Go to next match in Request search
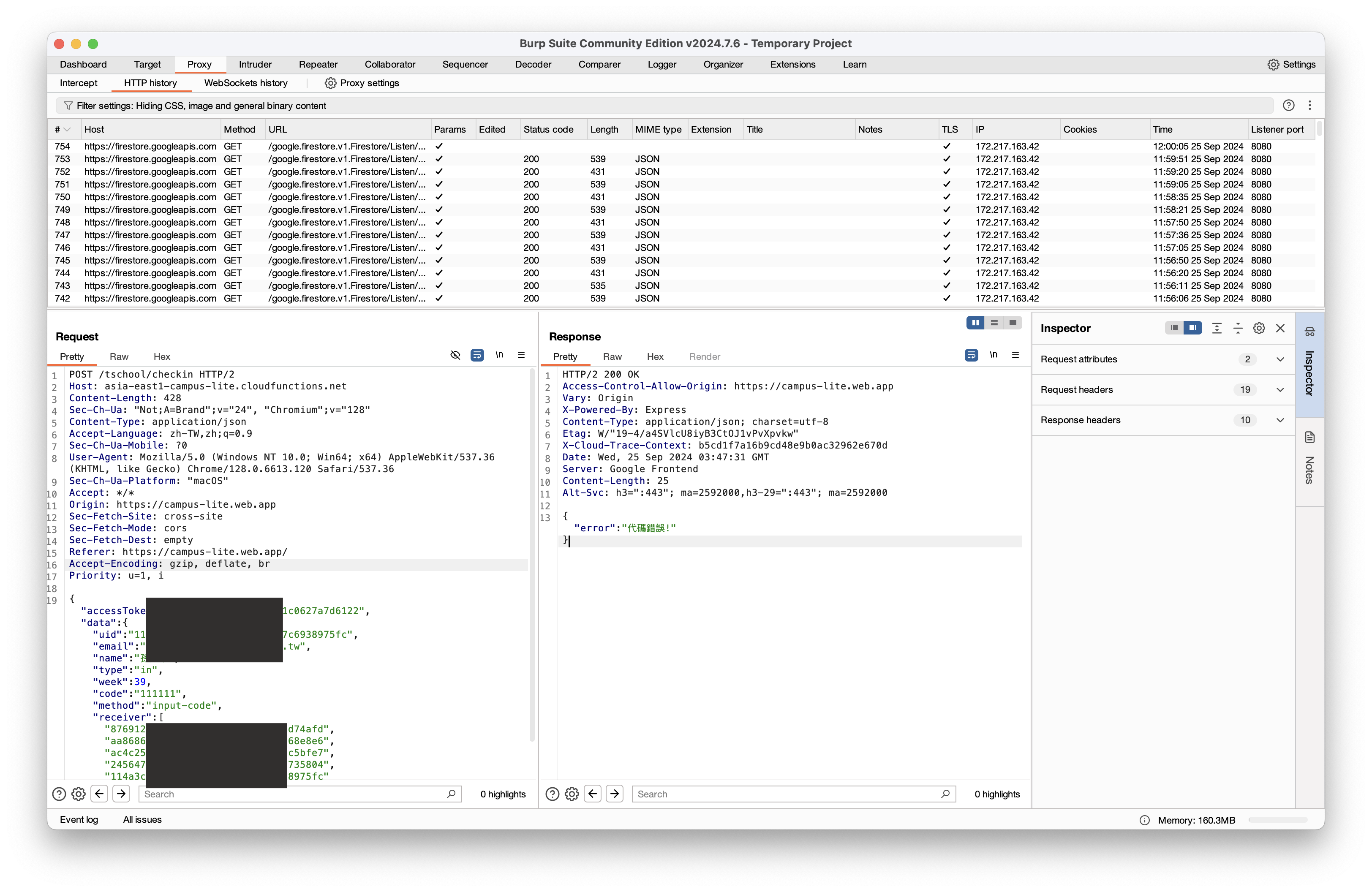The image size is (1372, 892). pyautogui.click(x=121, y=794)
